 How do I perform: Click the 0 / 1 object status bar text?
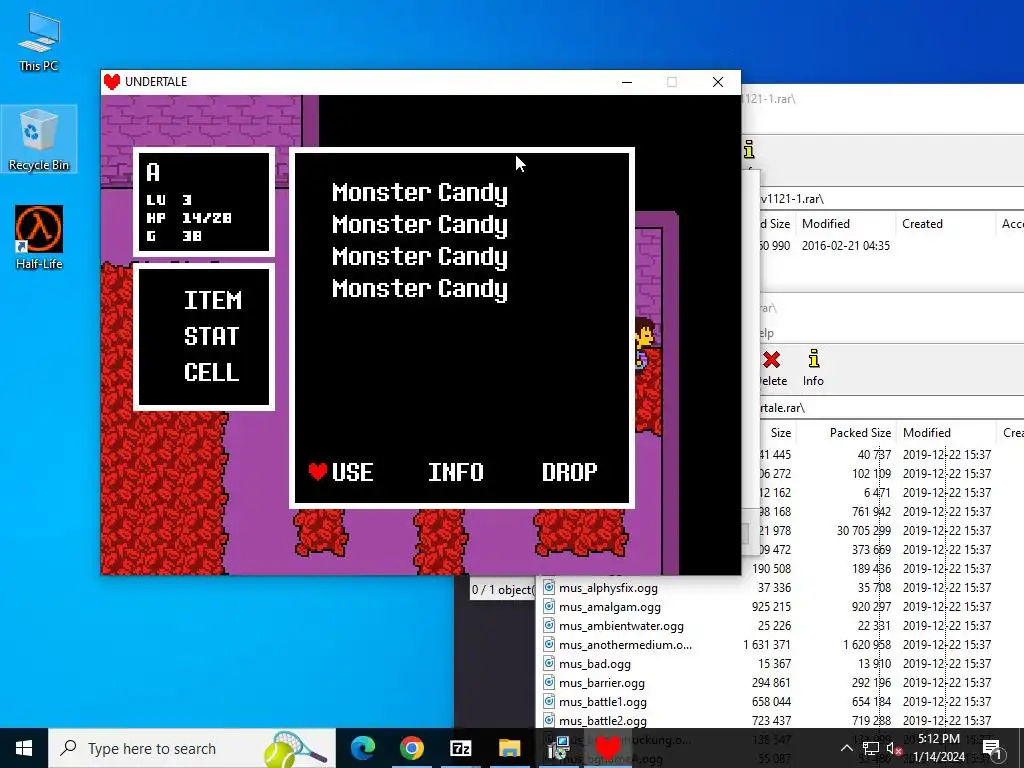pos(502,590)
